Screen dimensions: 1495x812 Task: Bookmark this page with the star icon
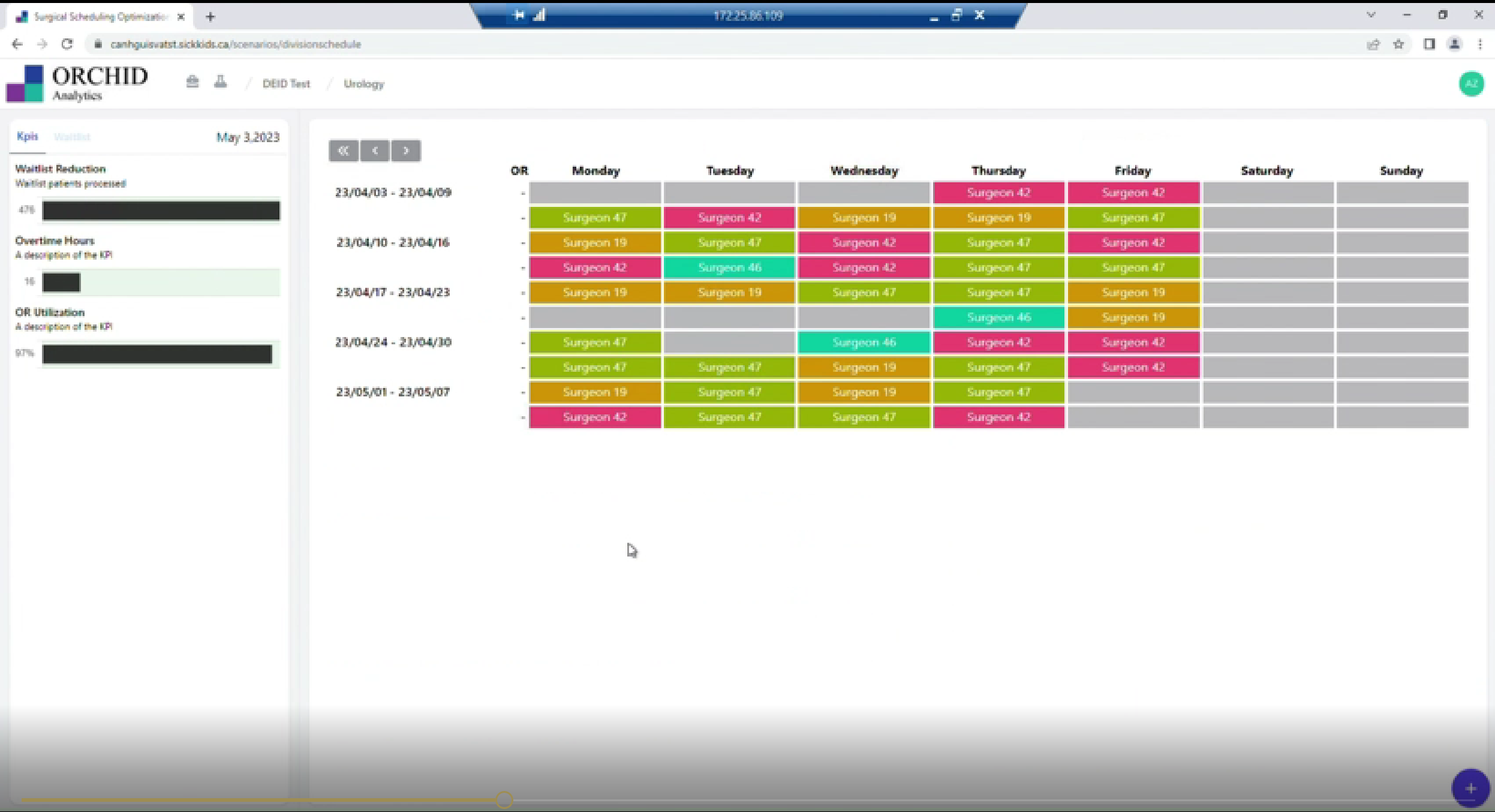point(1398,44)
